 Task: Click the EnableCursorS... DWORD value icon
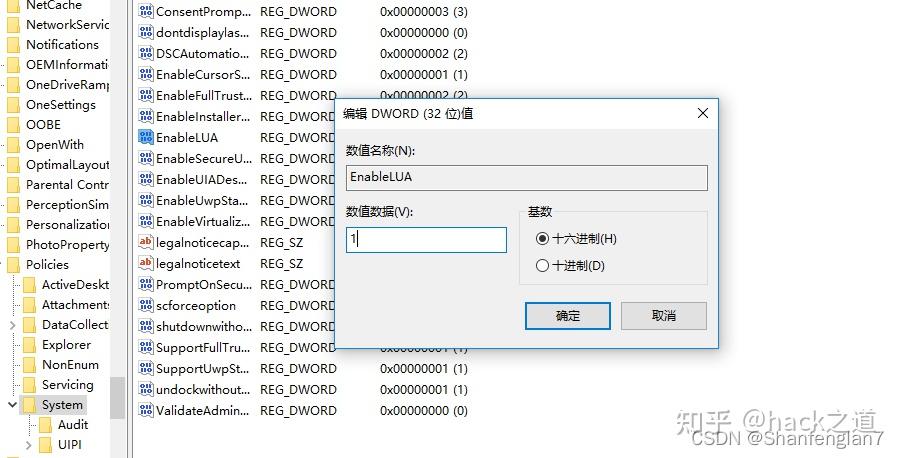pos(146,74)
